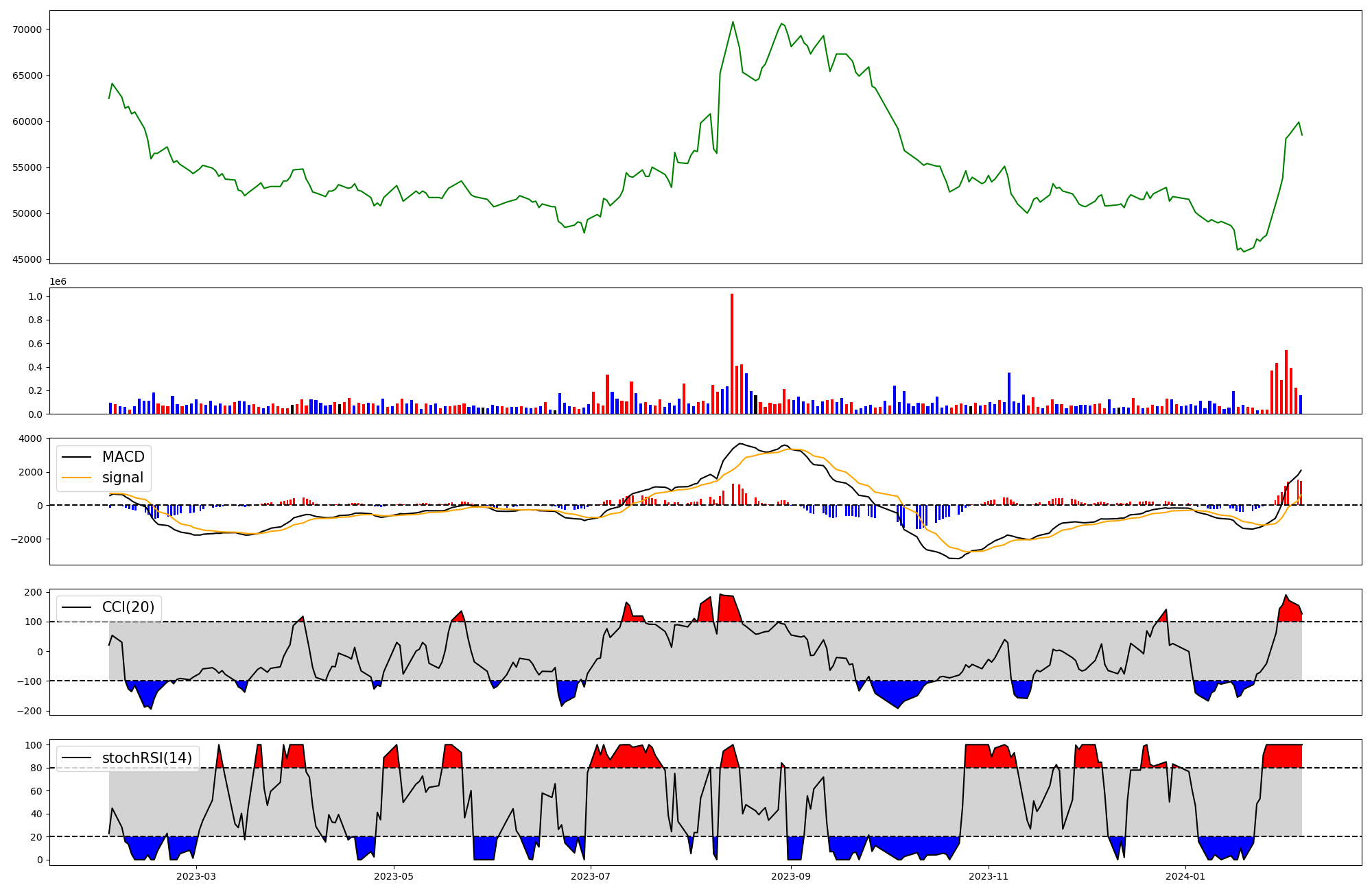Viewport: 1372px width, 892px height.
Task: Select the CCI(20) legend entry
Action: click(x=128, y=607)
